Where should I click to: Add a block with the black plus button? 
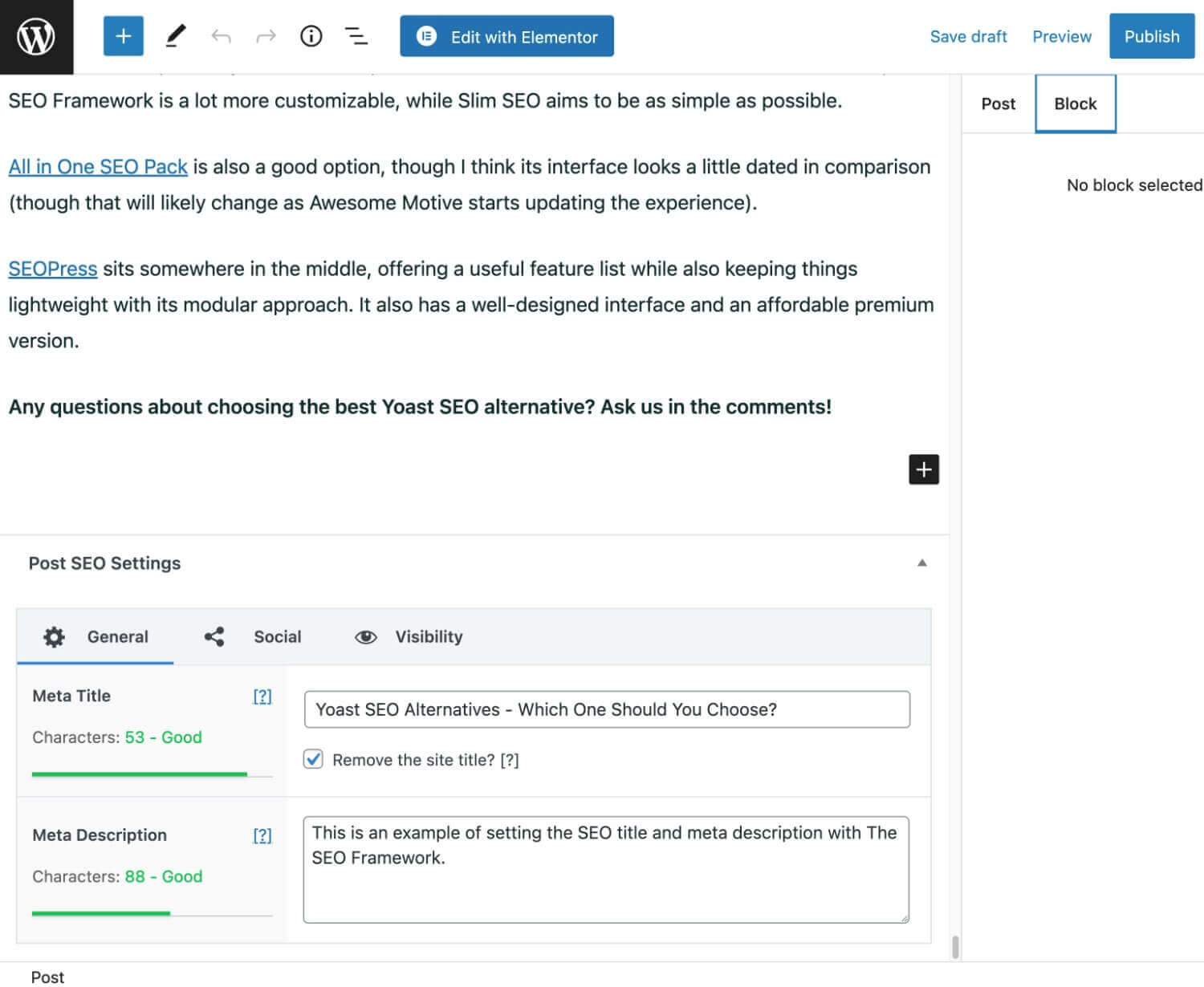[923, 469]
